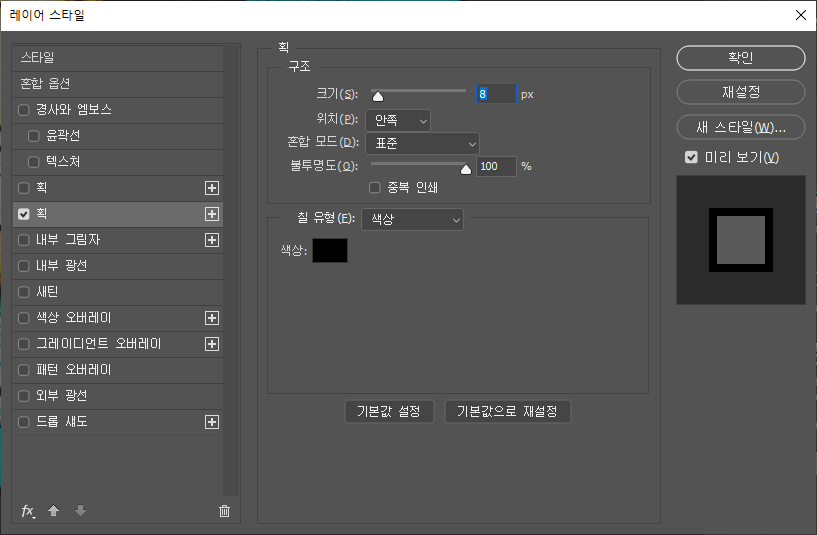Screen dimensions: 817x535
Task: Confirm with the 확인 button
Action: (x=740, y=58)
